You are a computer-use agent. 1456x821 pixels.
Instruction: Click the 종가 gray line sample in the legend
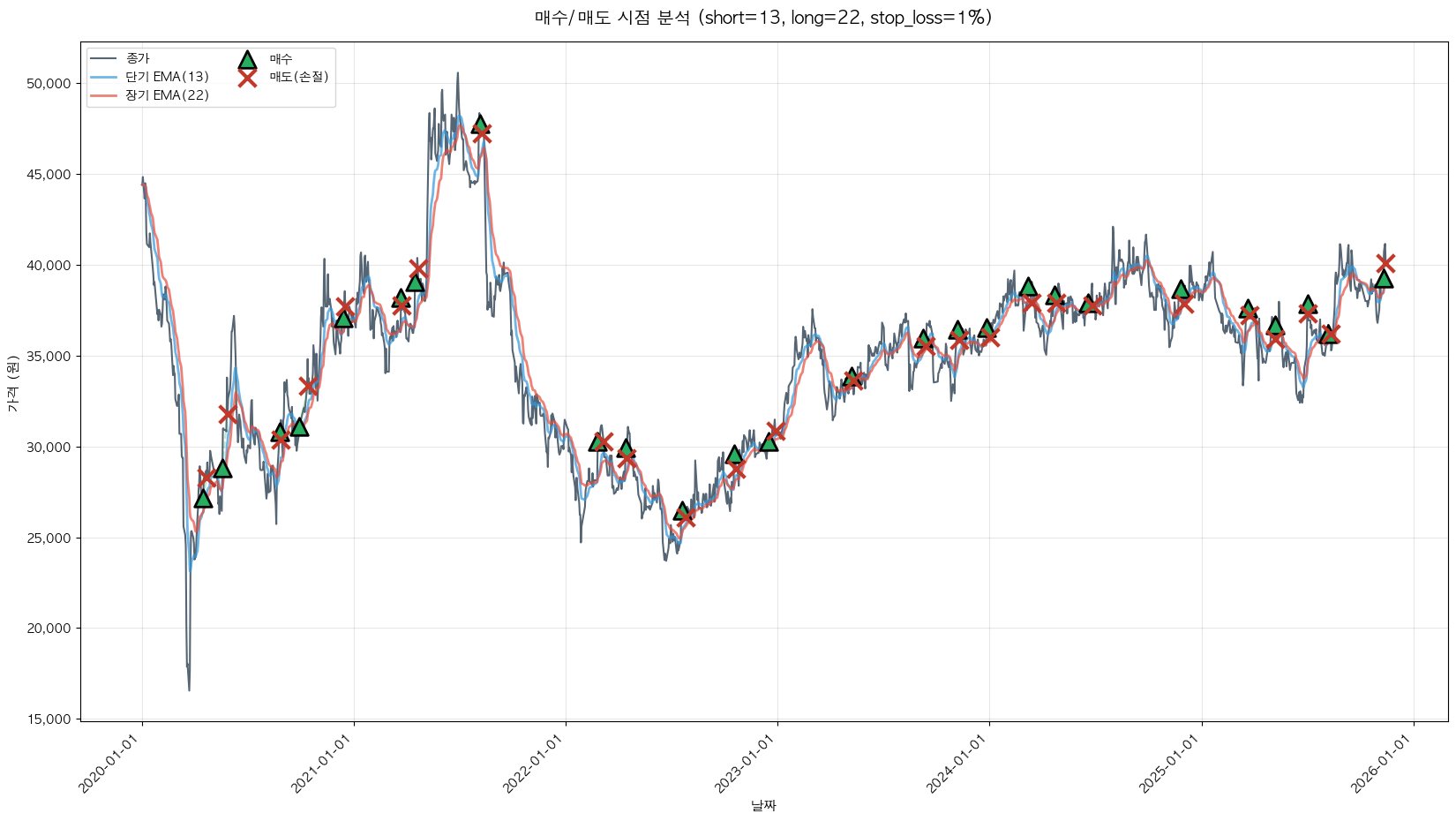point(103,58)
